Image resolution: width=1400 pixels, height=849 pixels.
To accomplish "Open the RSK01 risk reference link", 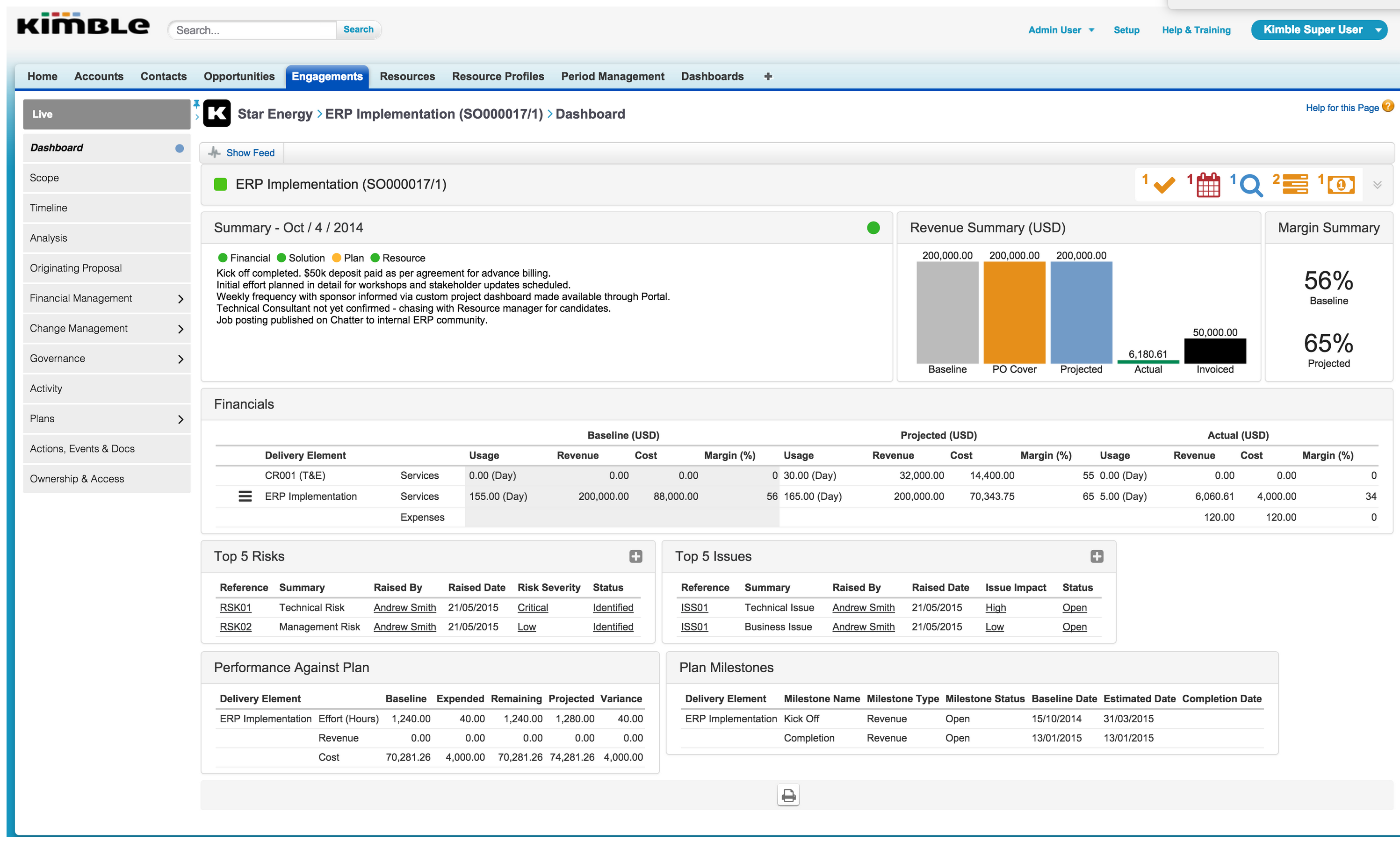I will click(x=235, y=608).
